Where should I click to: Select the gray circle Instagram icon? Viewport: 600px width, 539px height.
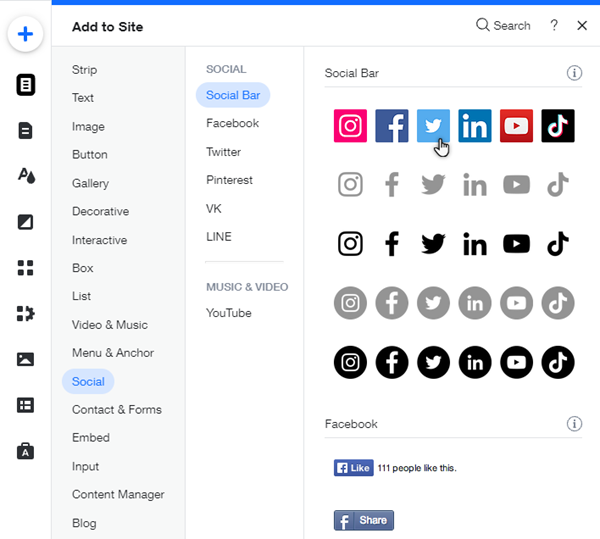pos(350,303)
